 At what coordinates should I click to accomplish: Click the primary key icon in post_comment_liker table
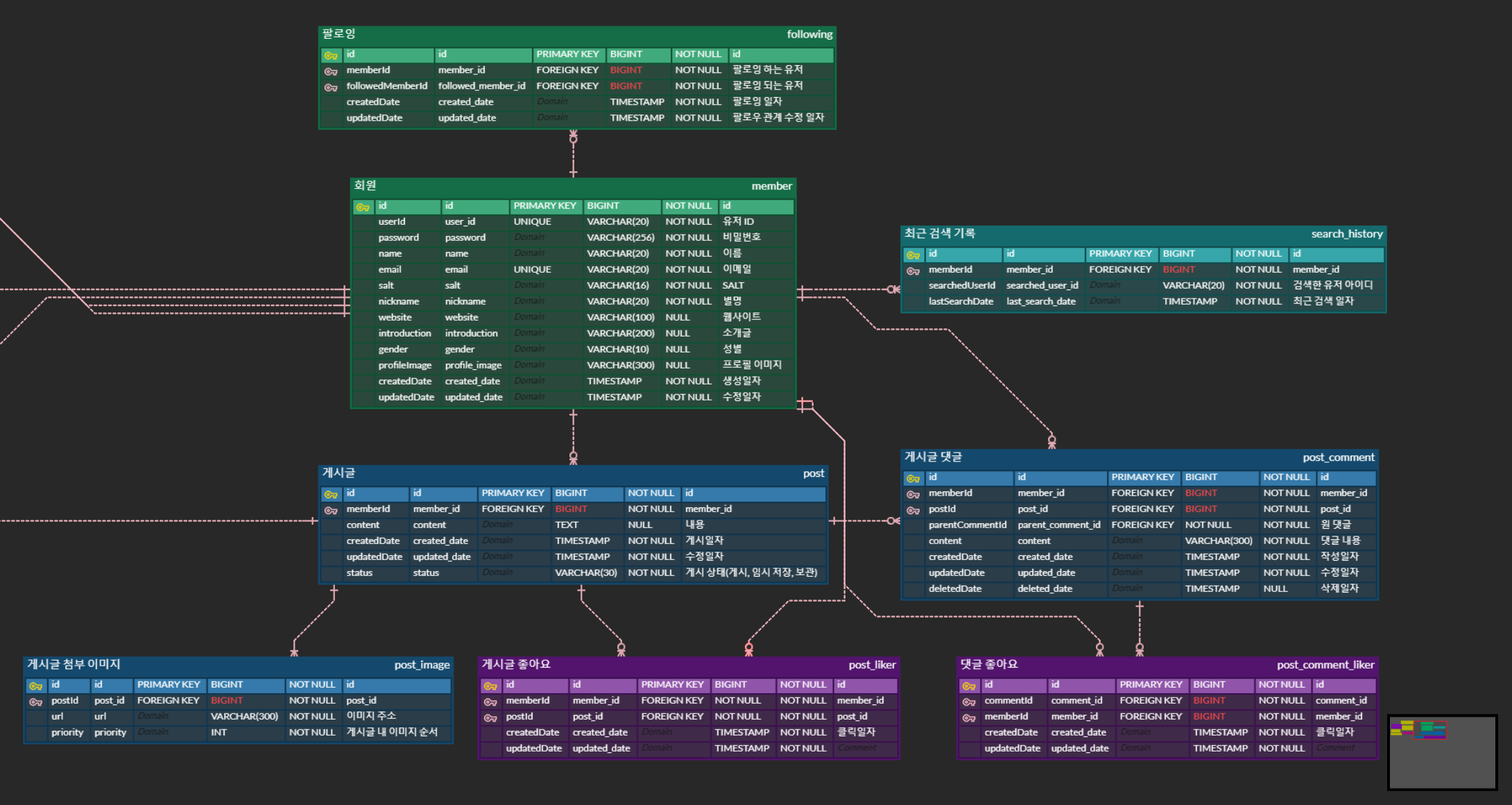tap(969, 686)
